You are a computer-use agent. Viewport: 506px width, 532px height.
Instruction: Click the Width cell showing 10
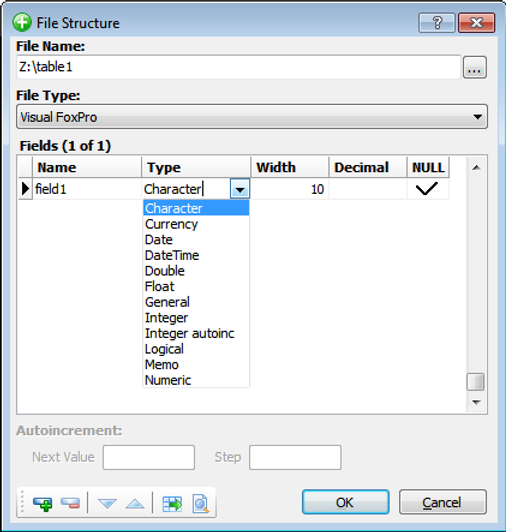click(289, 189)
